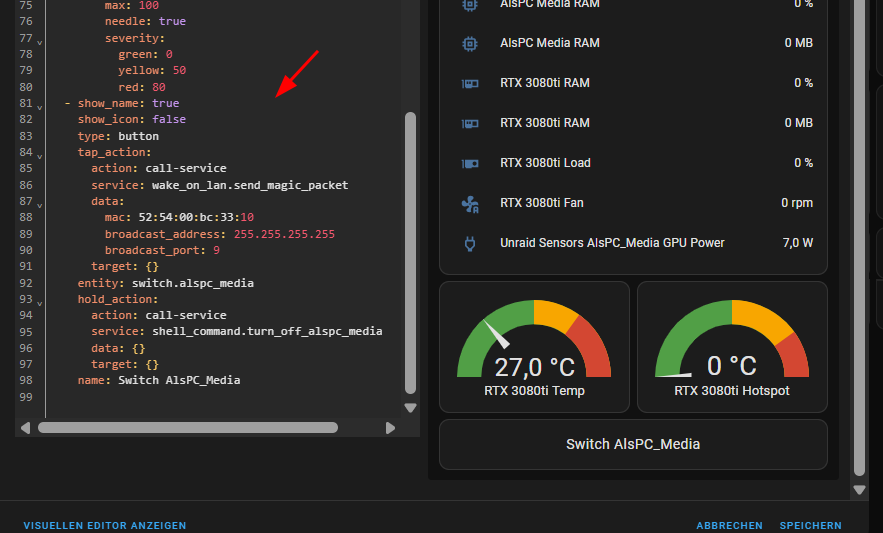Click the memory icon for RTX 3080ti RAM MB

pos(470,123)
